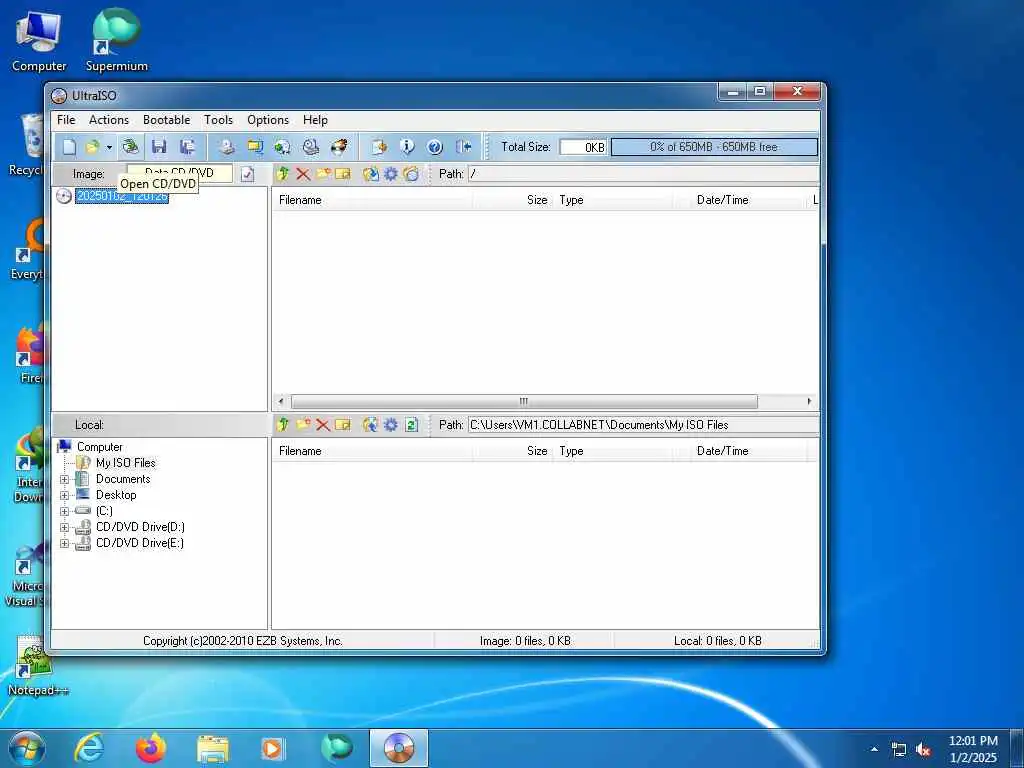Click the Burn CD/DVD image flame icon
1024x768 pixels.
click(x=339, y=147)
